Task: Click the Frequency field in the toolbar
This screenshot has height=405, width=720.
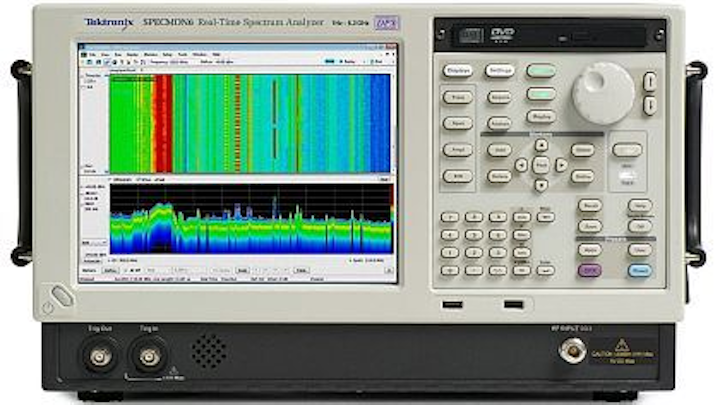Action: [169, 62]
